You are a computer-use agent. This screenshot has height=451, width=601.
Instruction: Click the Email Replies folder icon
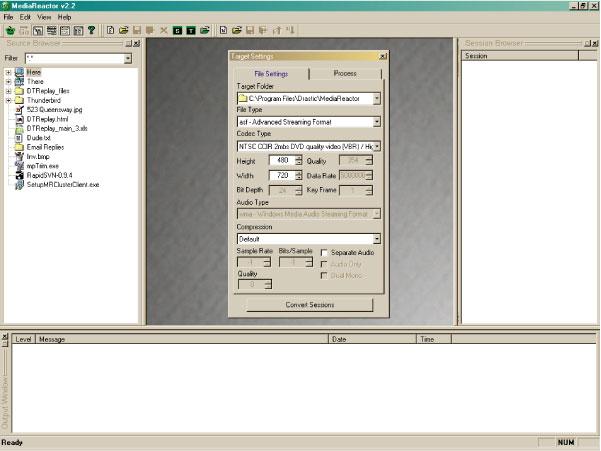[19, 147]
